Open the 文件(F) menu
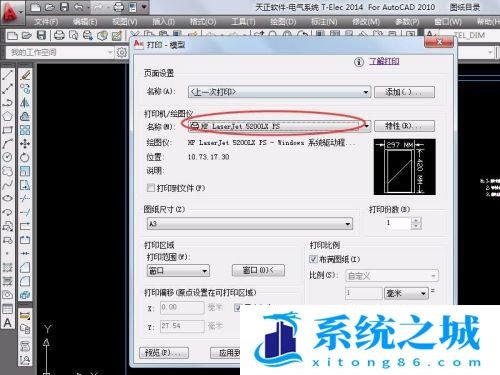Screen dimensions: 500x375 (46, 22)
